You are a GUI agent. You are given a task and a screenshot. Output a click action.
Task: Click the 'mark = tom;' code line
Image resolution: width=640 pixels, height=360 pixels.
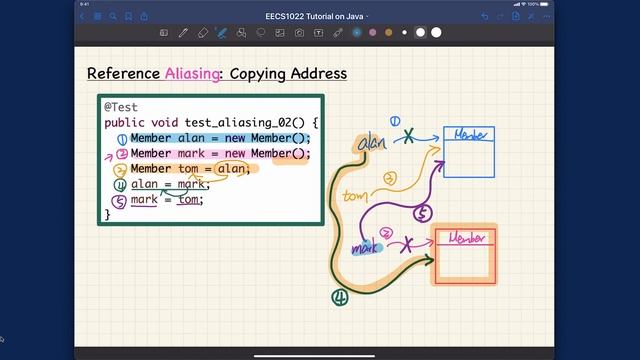click(167, 200)
